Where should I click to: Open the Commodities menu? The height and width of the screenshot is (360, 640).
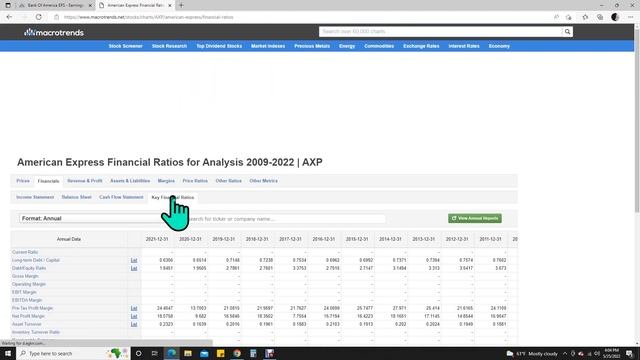(x=379, y=46)
